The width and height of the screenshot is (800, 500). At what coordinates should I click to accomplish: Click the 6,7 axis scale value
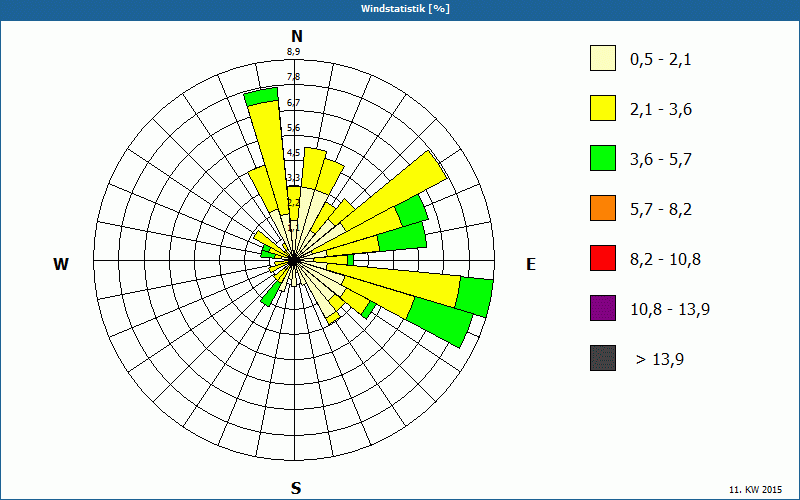(293, 103)
